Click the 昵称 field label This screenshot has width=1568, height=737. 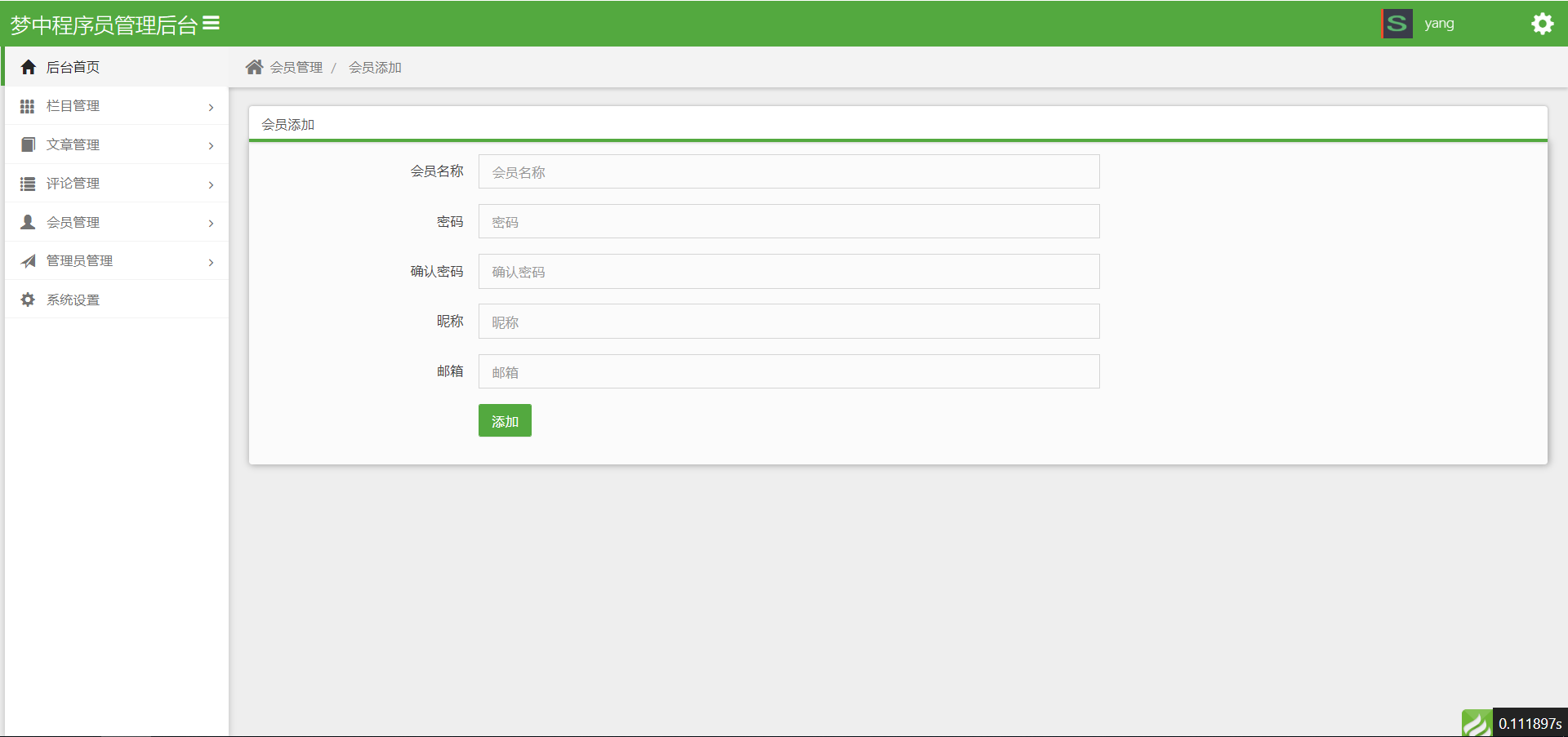[x=450, y=322]
